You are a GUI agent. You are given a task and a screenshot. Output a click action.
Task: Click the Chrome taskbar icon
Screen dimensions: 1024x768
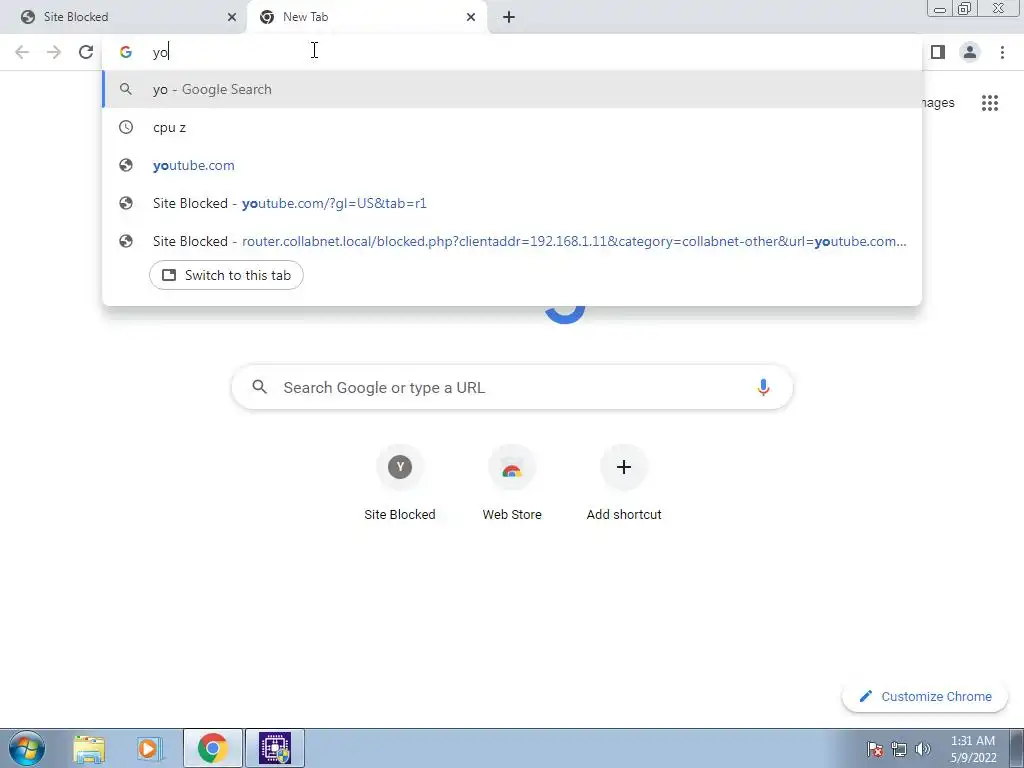212,748
